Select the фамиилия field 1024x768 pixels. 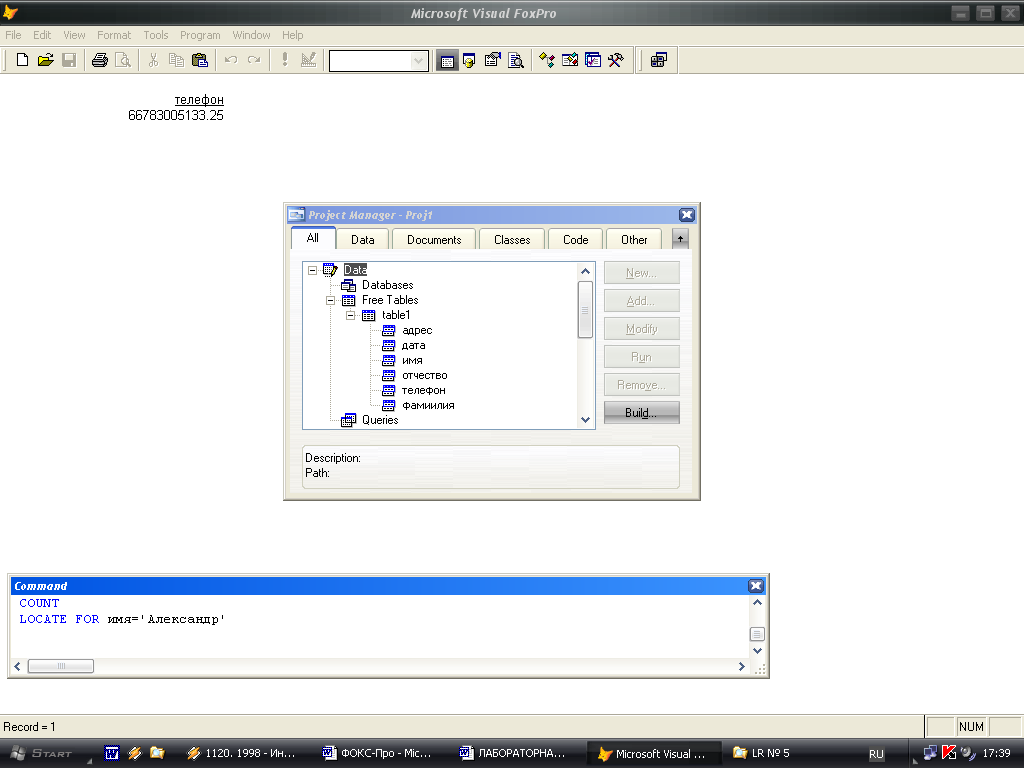point(428,406)
